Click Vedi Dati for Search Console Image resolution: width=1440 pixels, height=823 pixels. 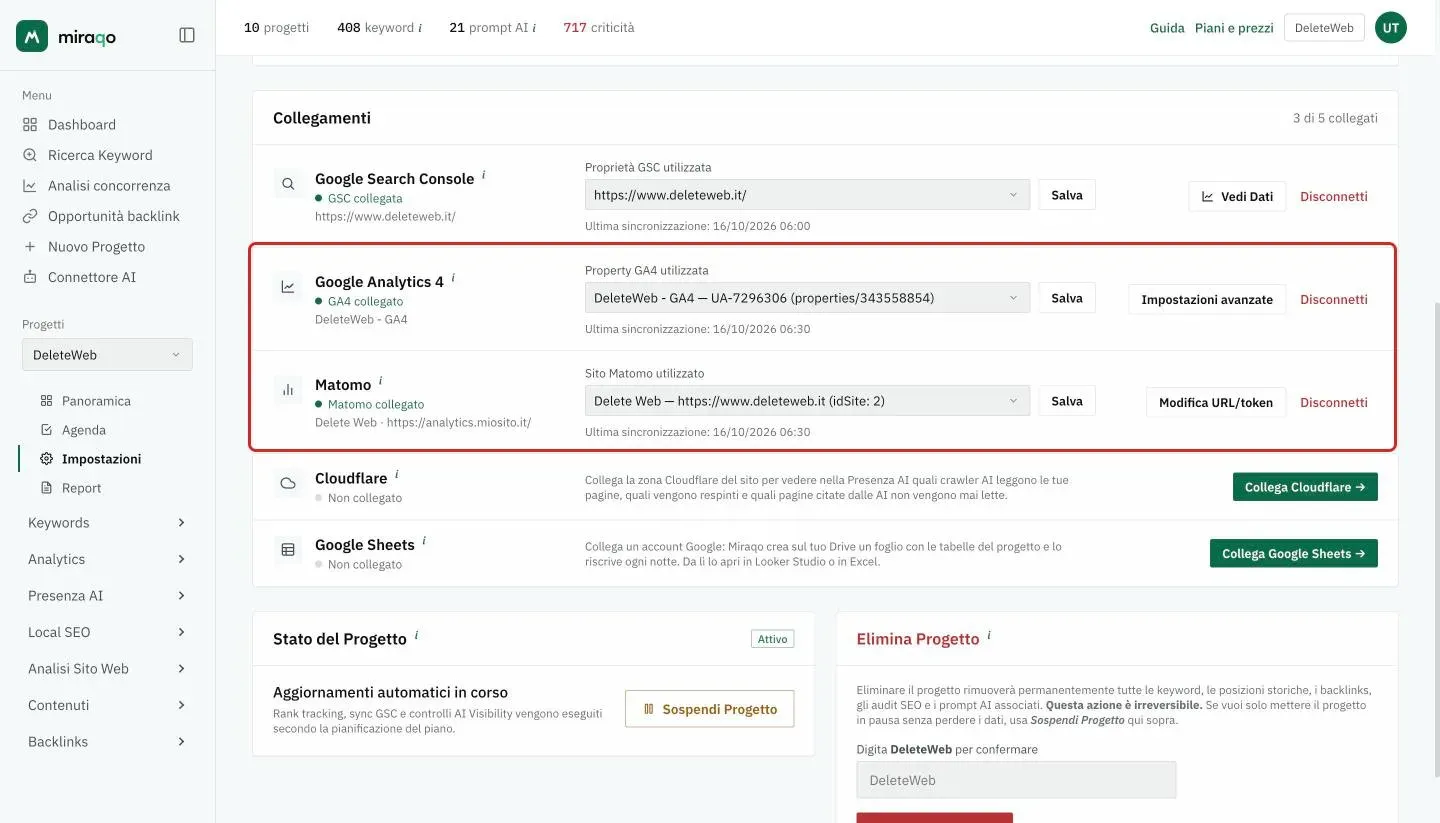point(1237,197)
